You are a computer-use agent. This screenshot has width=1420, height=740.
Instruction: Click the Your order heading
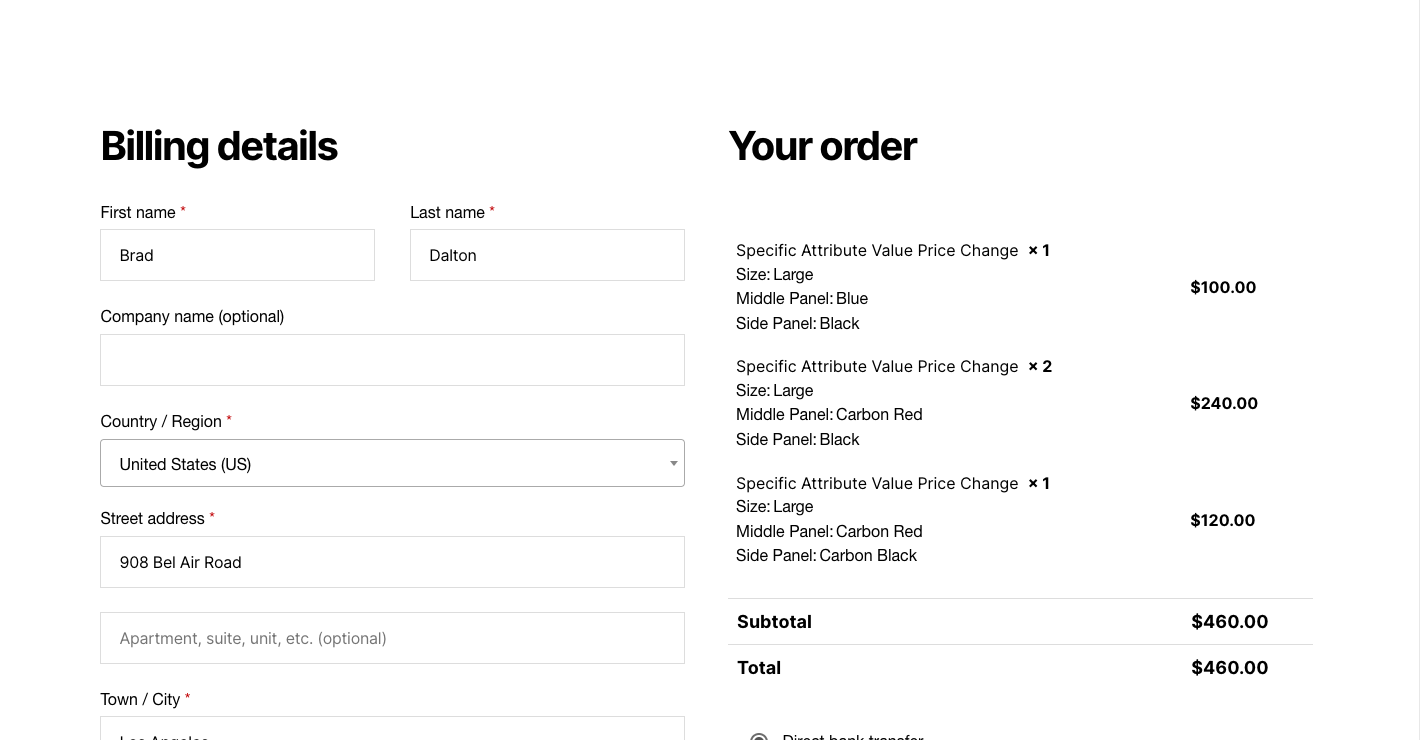[x=822, y=146]
